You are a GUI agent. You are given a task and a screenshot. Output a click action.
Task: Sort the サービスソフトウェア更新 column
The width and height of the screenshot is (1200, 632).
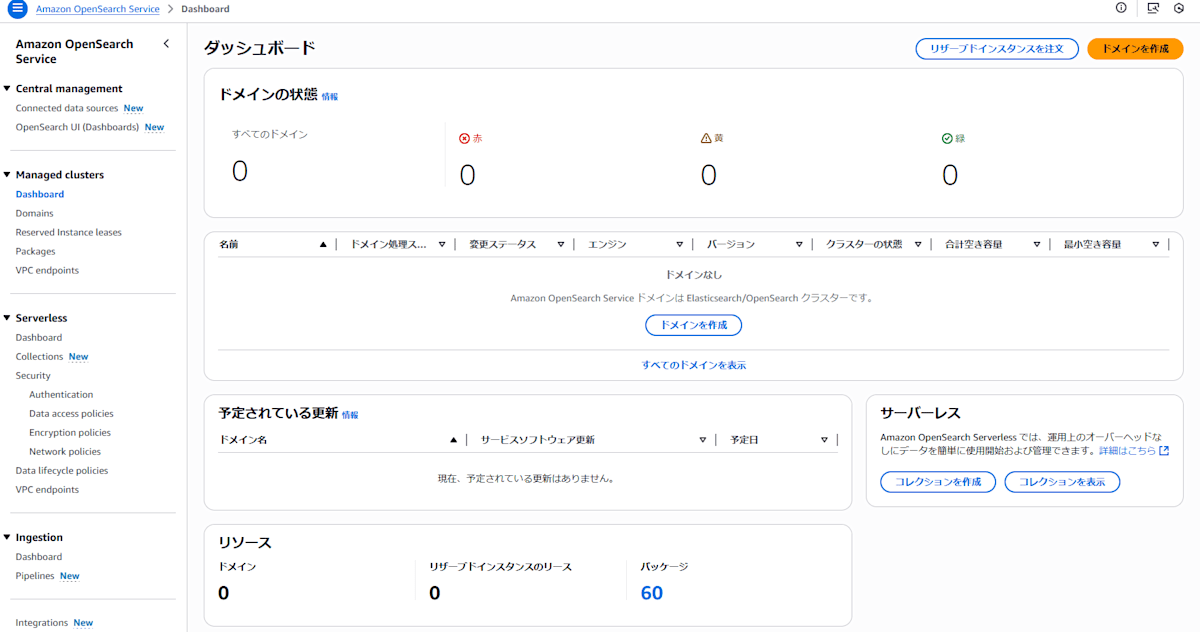[702, 439]
